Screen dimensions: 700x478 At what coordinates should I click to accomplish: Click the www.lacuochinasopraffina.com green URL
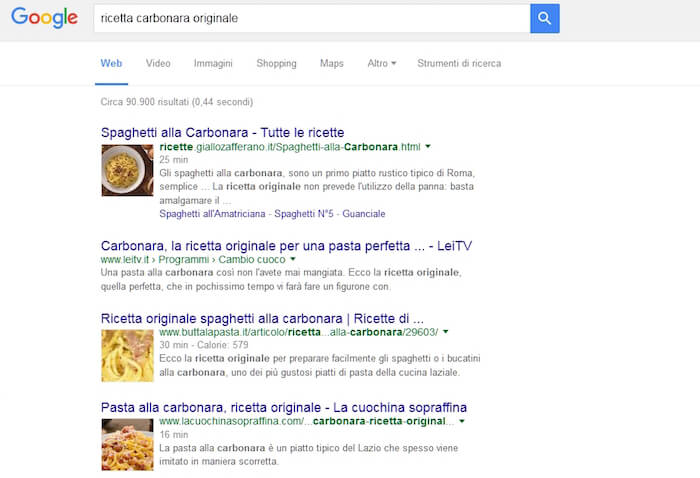tap(307, 421)
